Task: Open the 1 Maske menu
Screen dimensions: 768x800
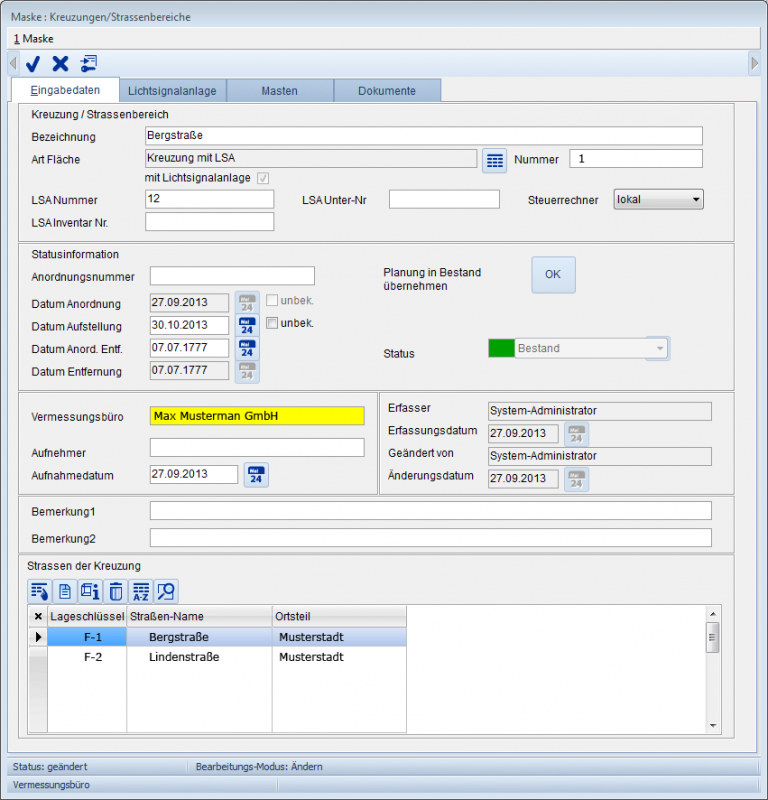Action: (33, 39)
